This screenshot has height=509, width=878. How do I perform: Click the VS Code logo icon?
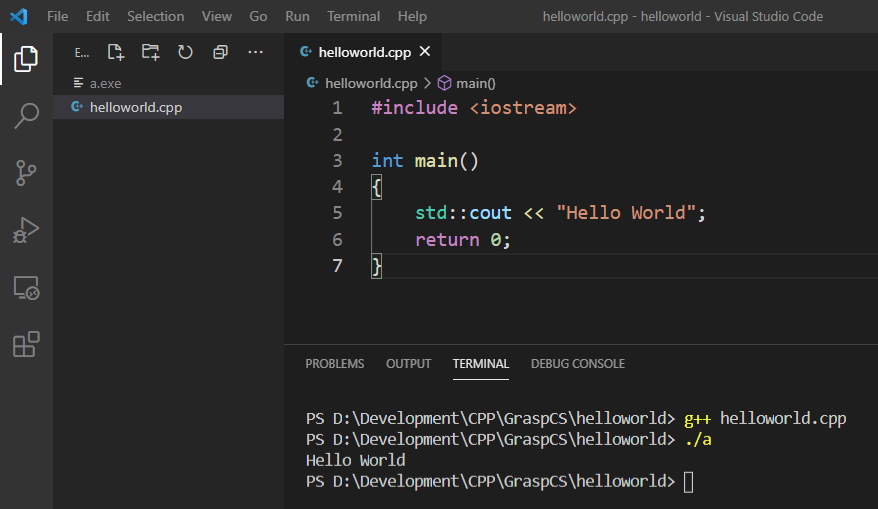point(18,16)
